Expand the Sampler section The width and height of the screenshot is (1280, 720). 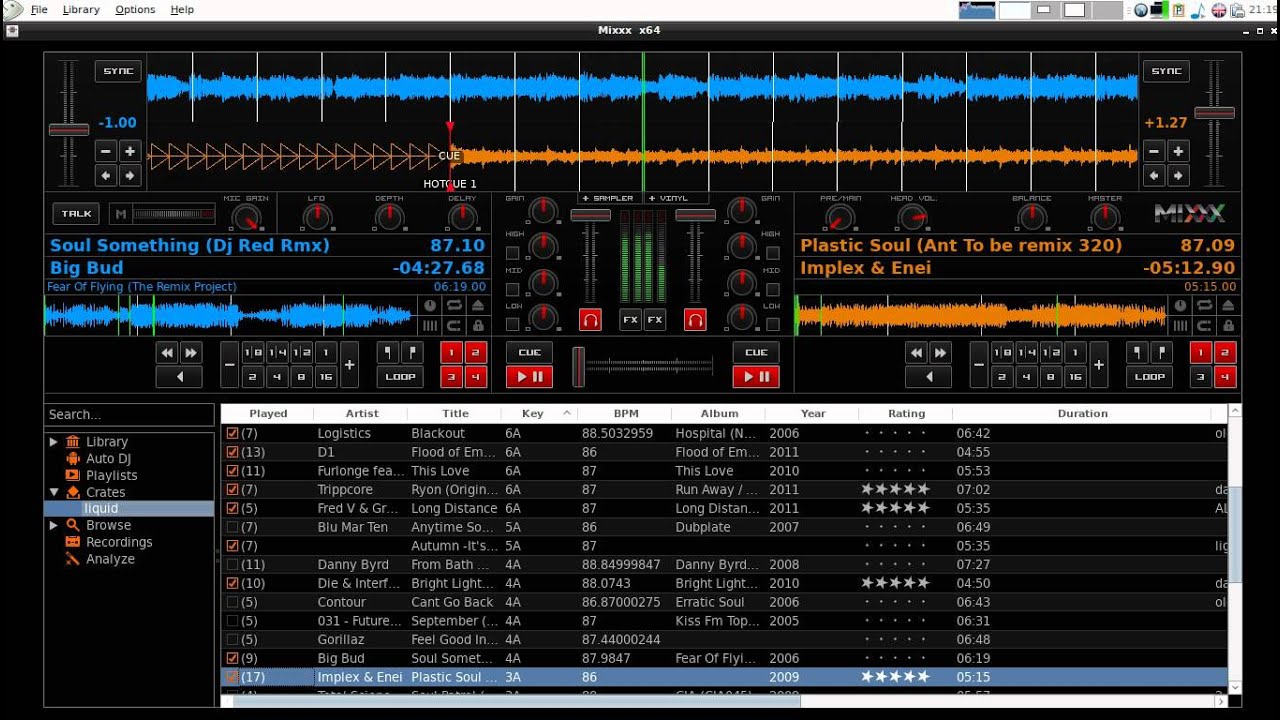(608, 198)
